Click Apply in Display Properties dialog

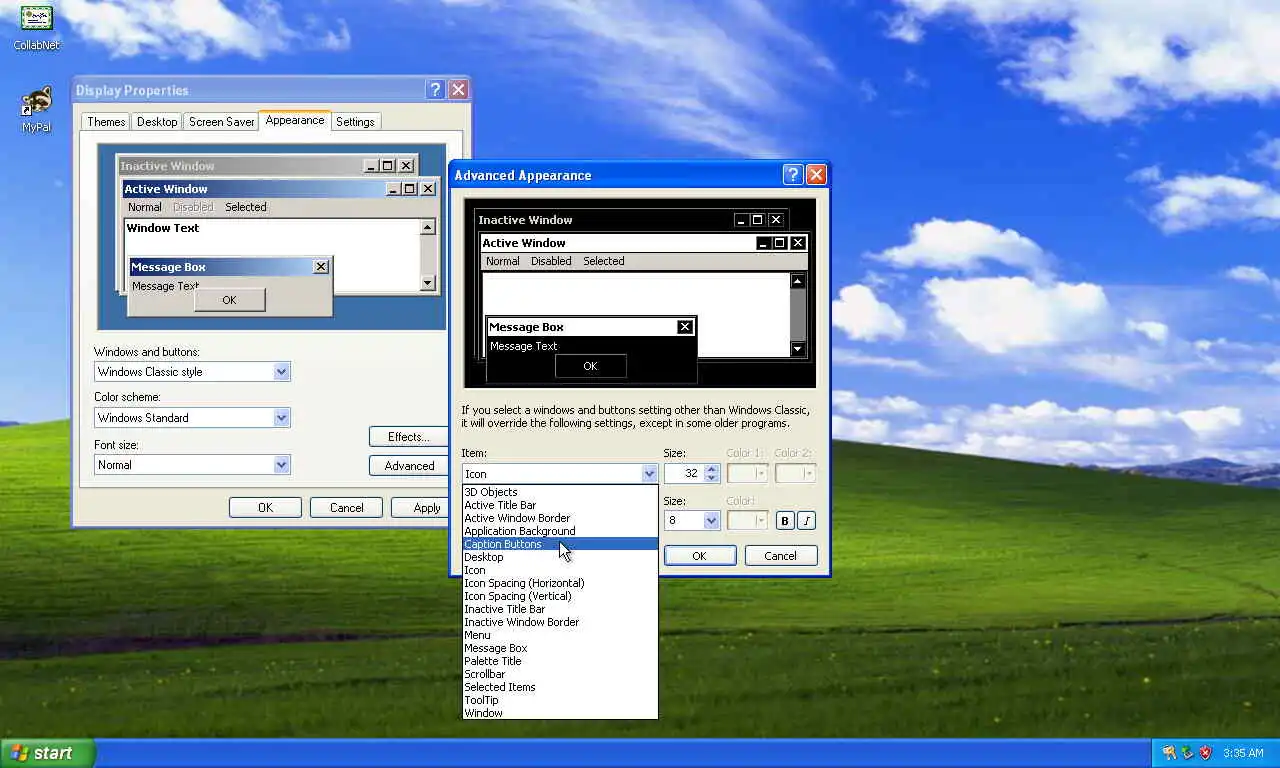click(418, 508)
